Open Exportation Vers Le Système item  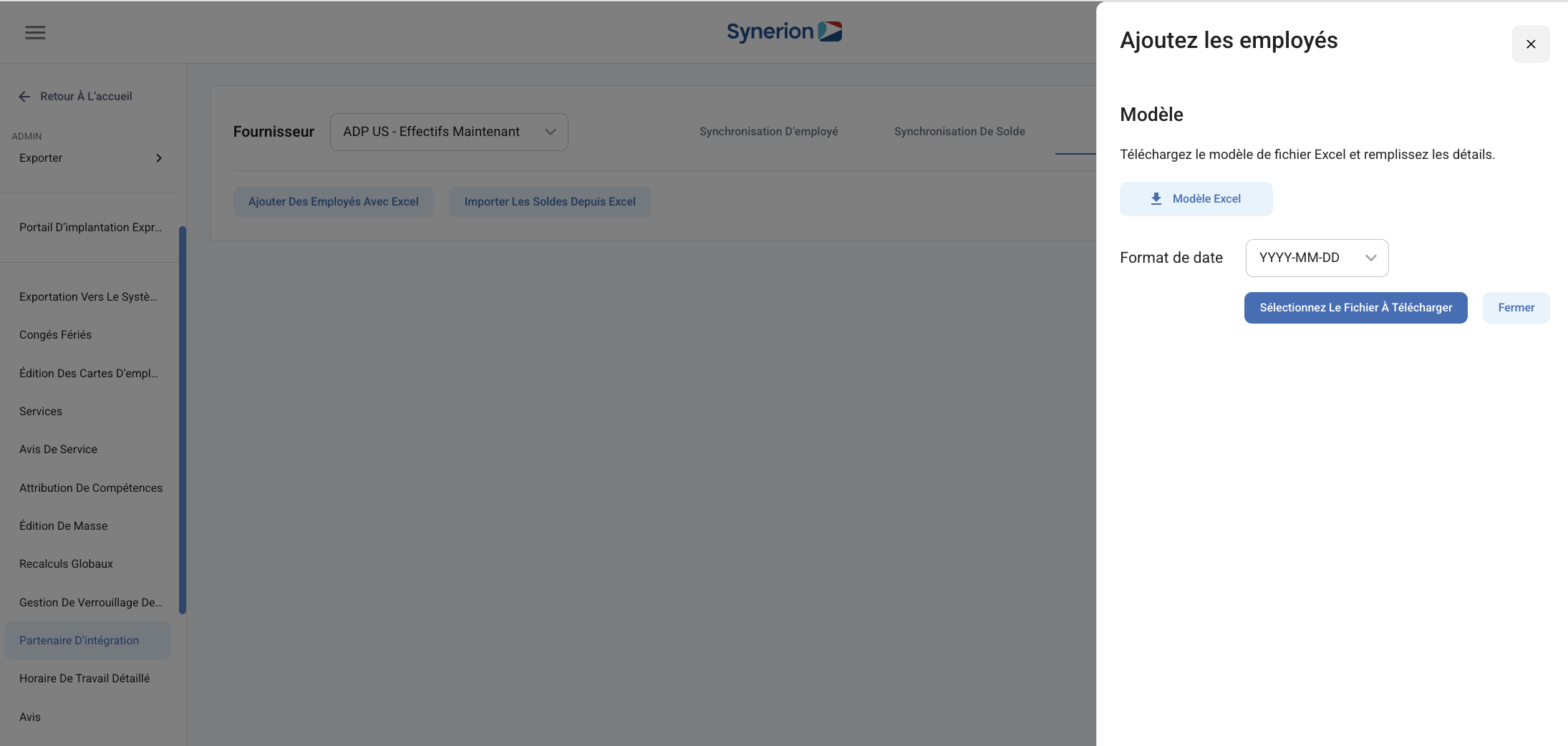(88, 297)
